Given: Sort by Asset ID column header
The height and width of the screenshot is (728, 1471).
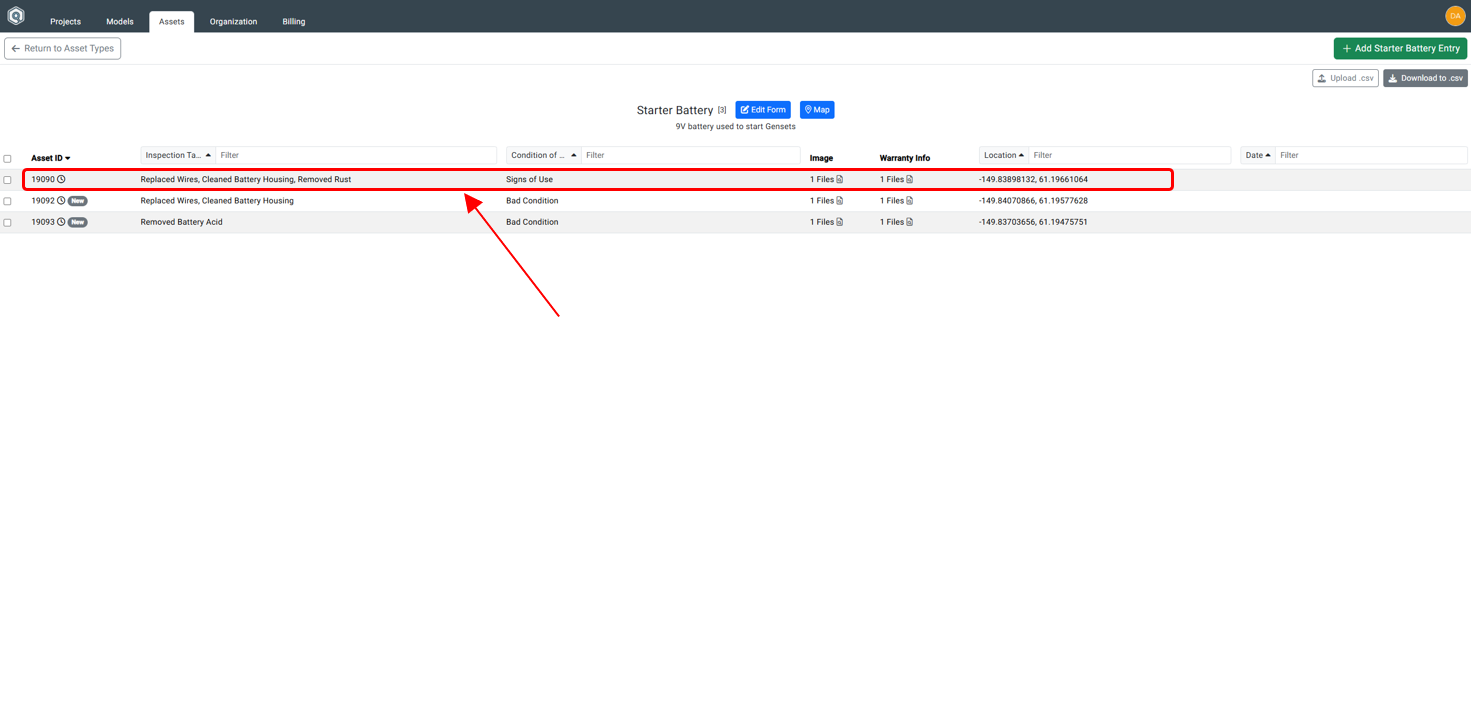Looking at the screenshot, I should pos(51,158).
